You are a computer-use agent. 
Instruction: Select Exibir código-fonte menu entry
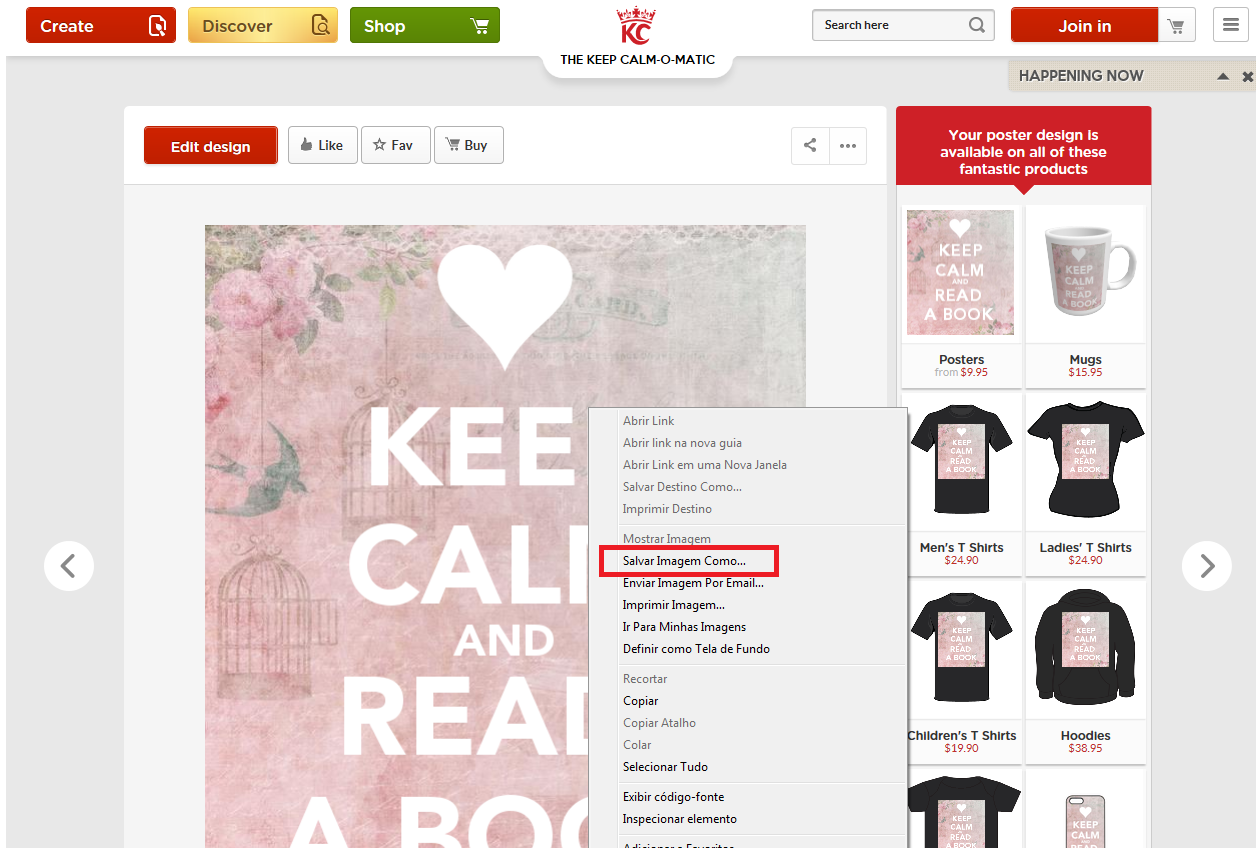pyautogui.click(x=674, y=797)
